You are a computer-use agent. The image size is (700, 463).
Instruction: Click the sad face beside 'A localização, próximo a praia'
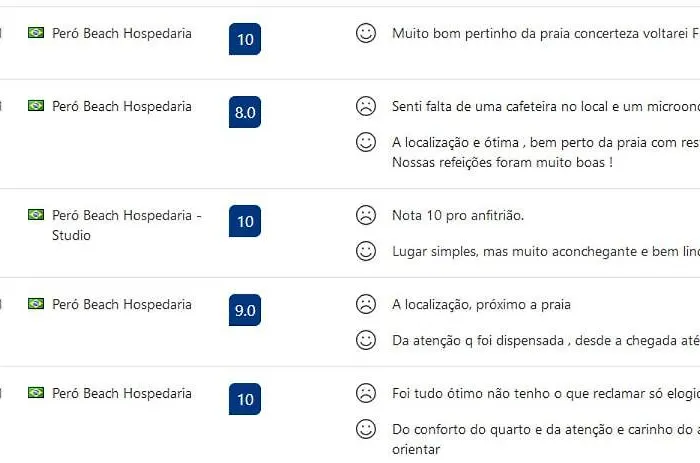pos(366,304)
